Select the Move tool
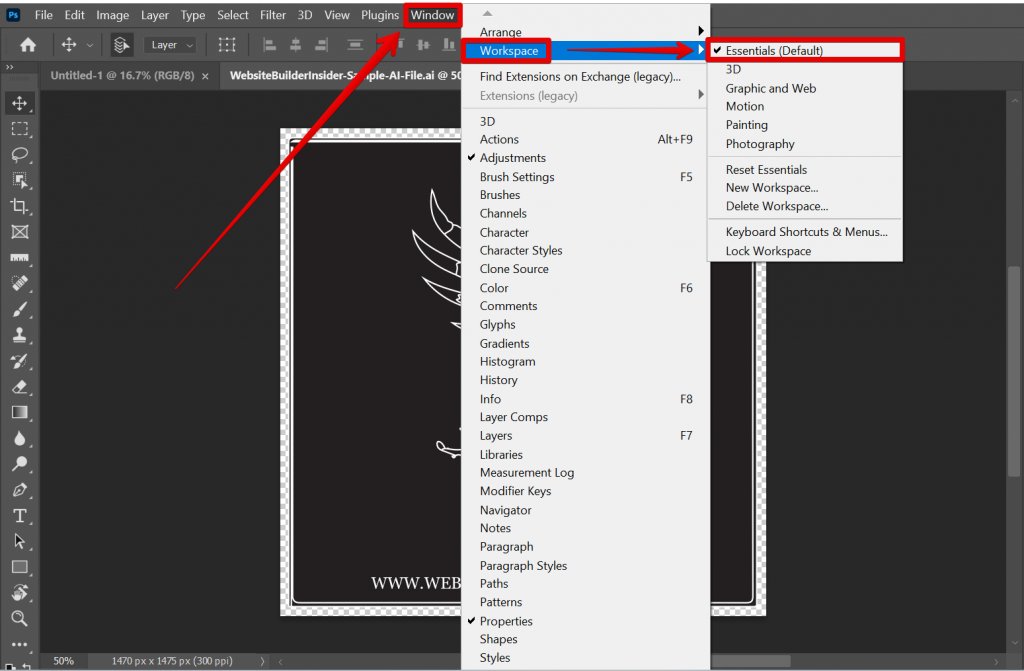The height and width of the screenshot is (671, 1024). point(18,102)
